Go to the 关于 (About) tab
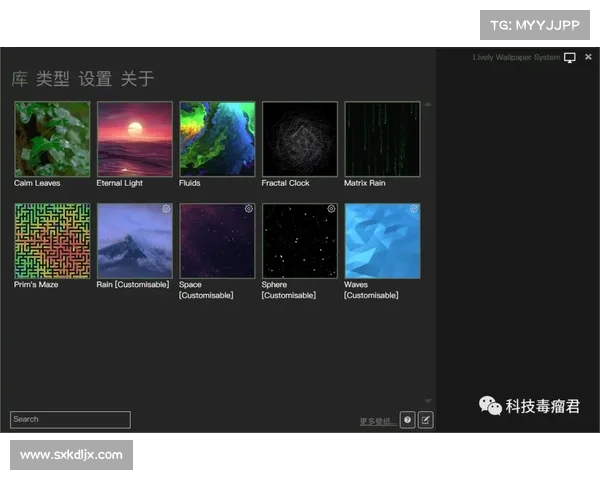The width and height of the screenshot is (600, 480). 137,79
